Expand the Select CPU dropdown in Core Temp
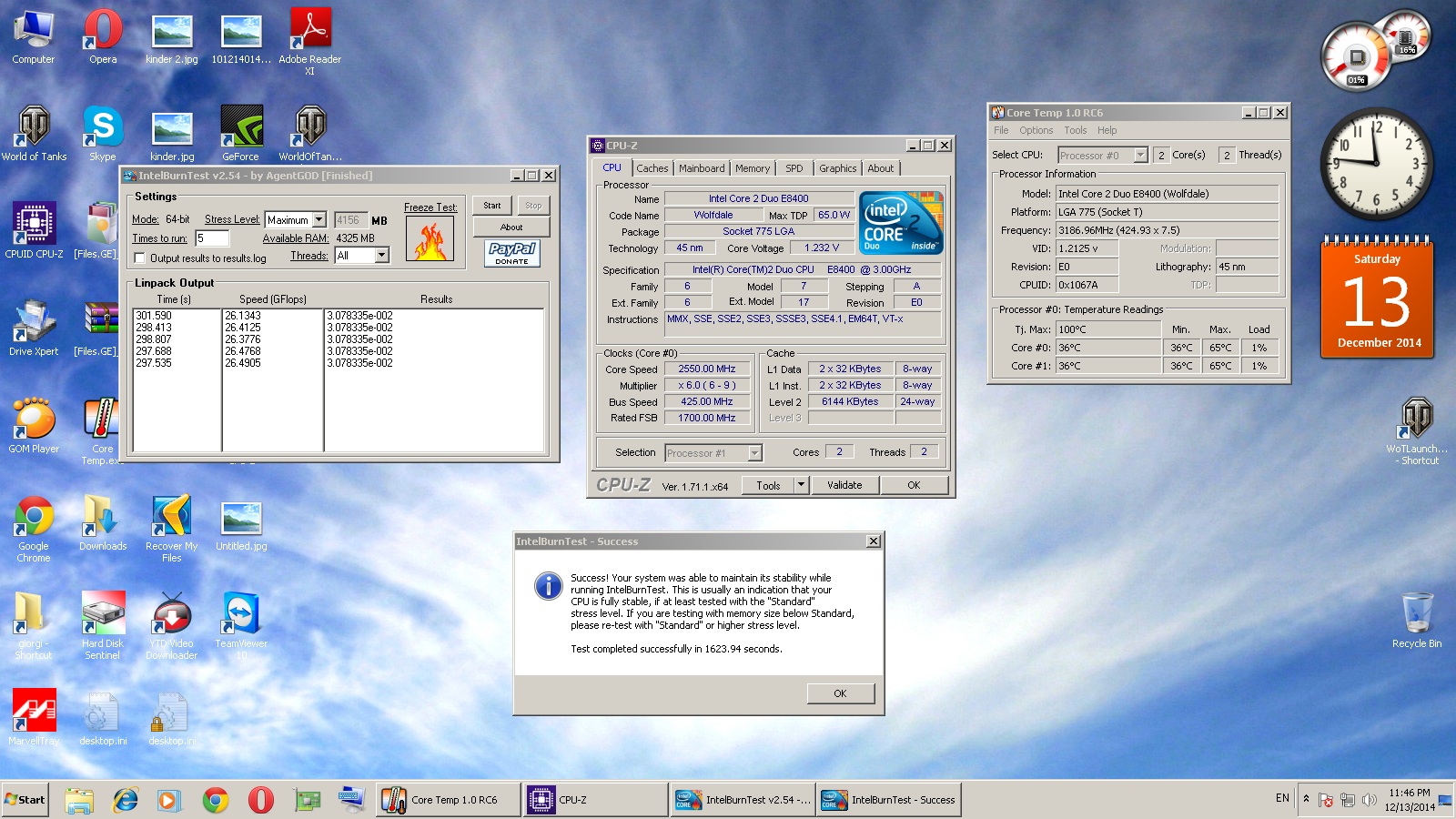 (1141, 155)
